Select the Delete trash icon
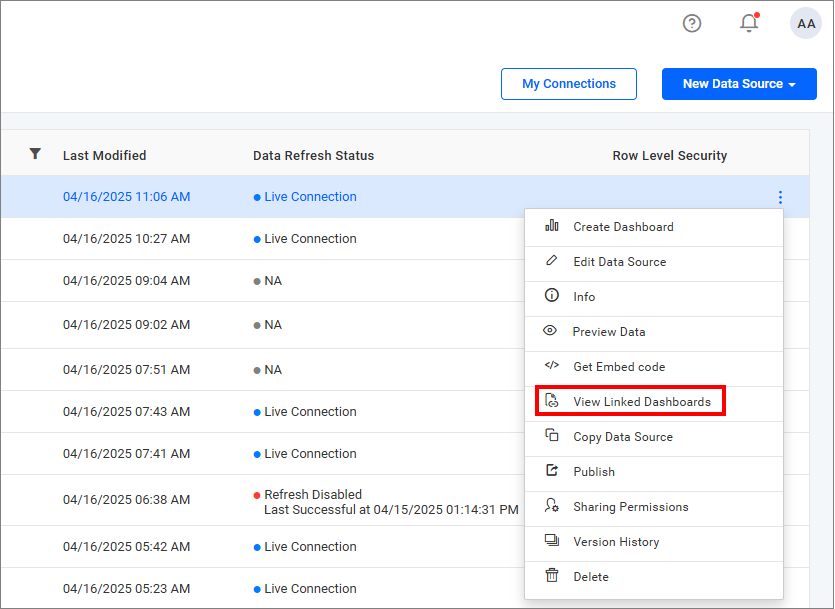The height and width of the screenshot is (609, 835). click(x=552, y=576)
